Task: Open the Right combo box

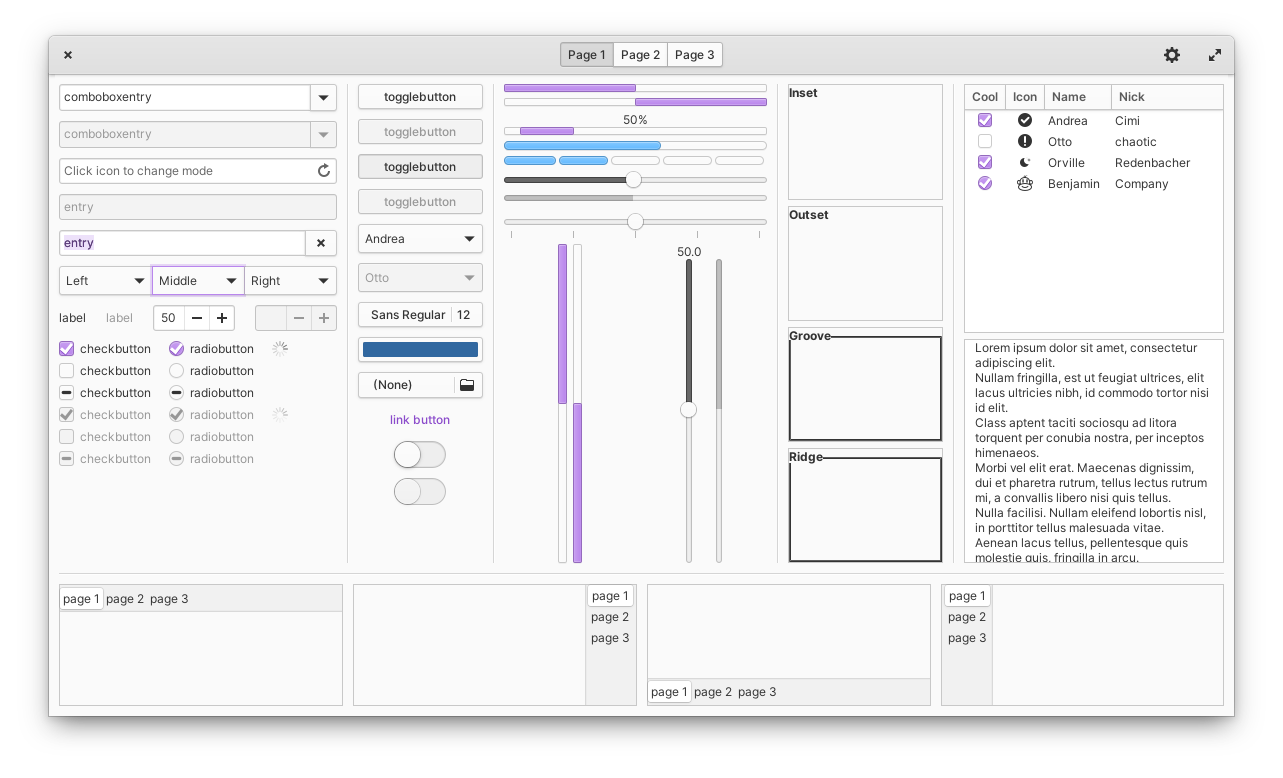Action: [x=290, y=281]
